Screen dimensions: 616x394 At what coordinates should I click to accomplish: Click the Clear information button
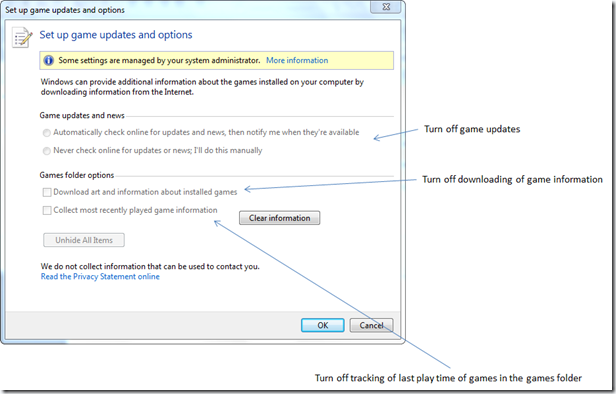pyautogui.click(x=279, y=218)
